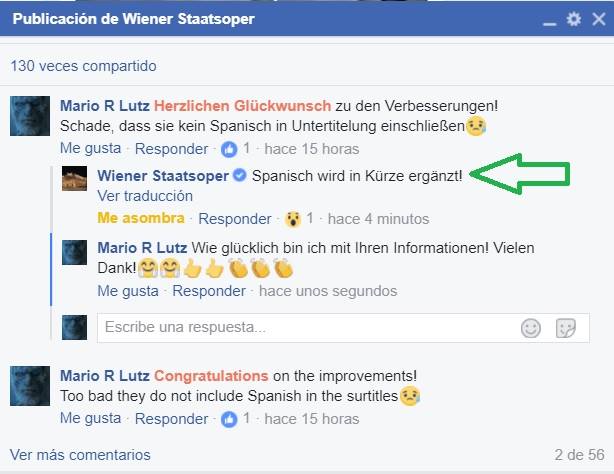Open the settings gear in header

pyautogui.click(x=574, y=19)
